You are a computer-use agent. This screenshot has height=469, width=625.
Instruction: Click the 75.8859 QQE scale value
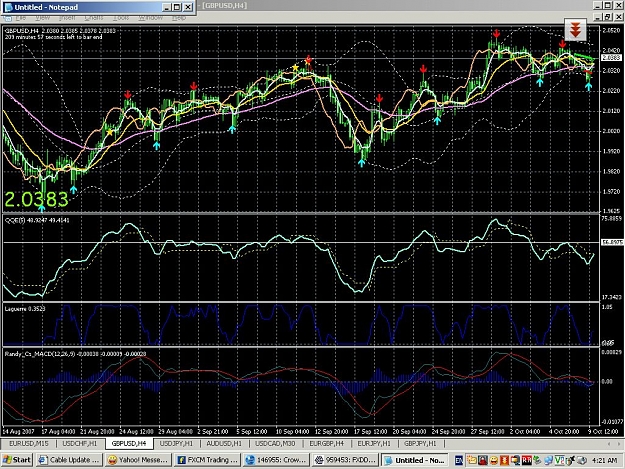[611, 219]
